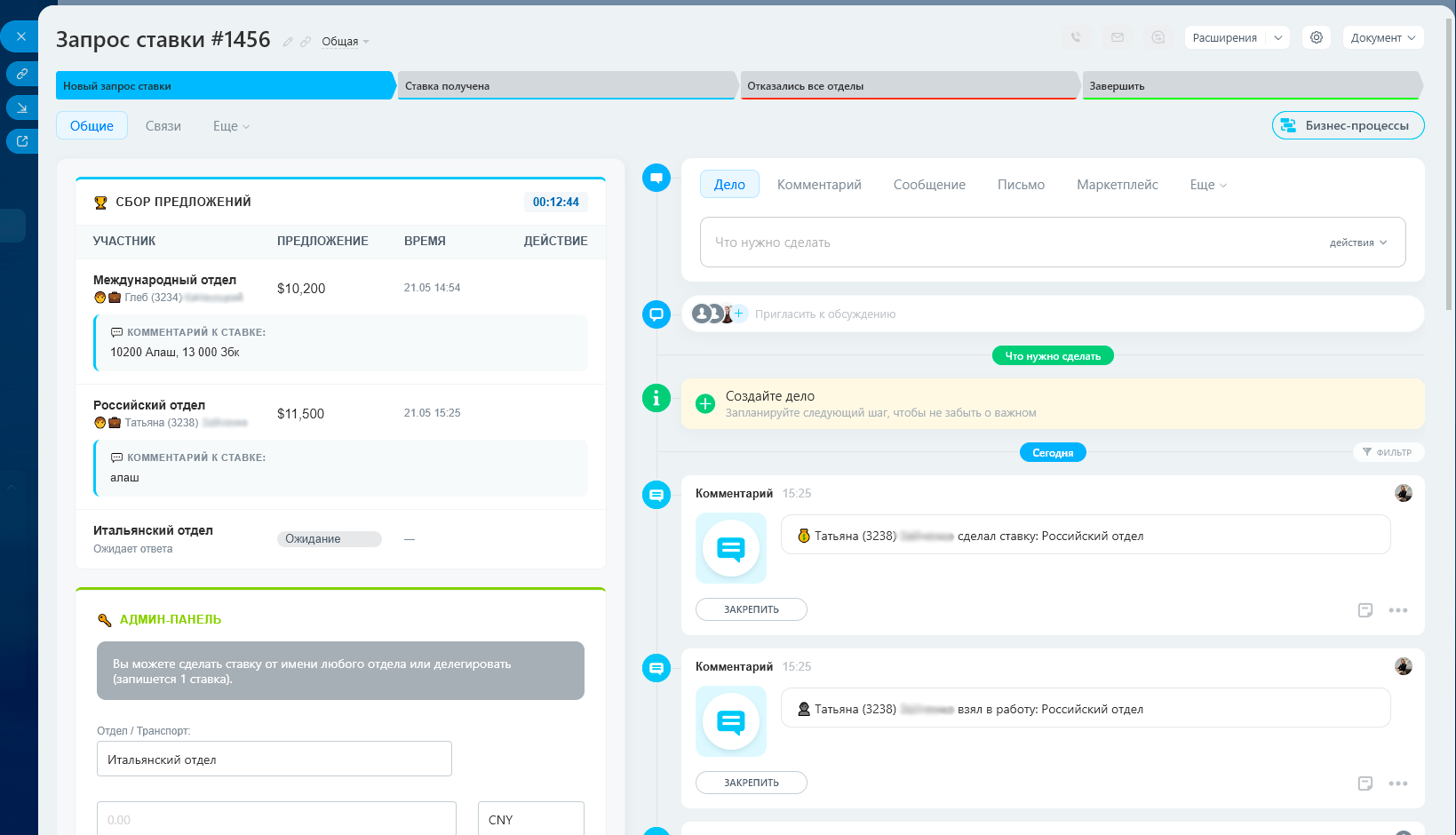Open the Фильтр timeline filter

pyautogui.click(x=1388, y=452)
